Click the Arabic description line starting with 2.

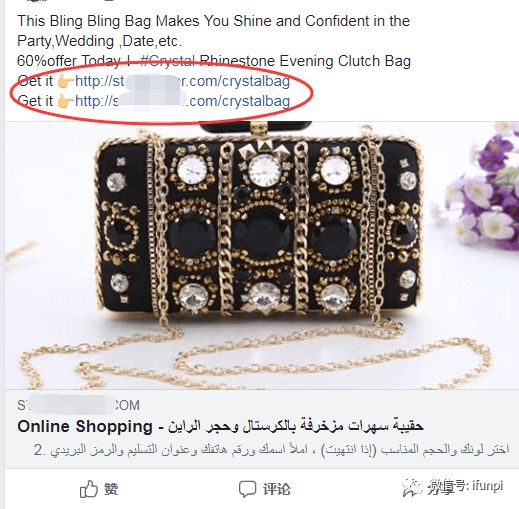271,450
